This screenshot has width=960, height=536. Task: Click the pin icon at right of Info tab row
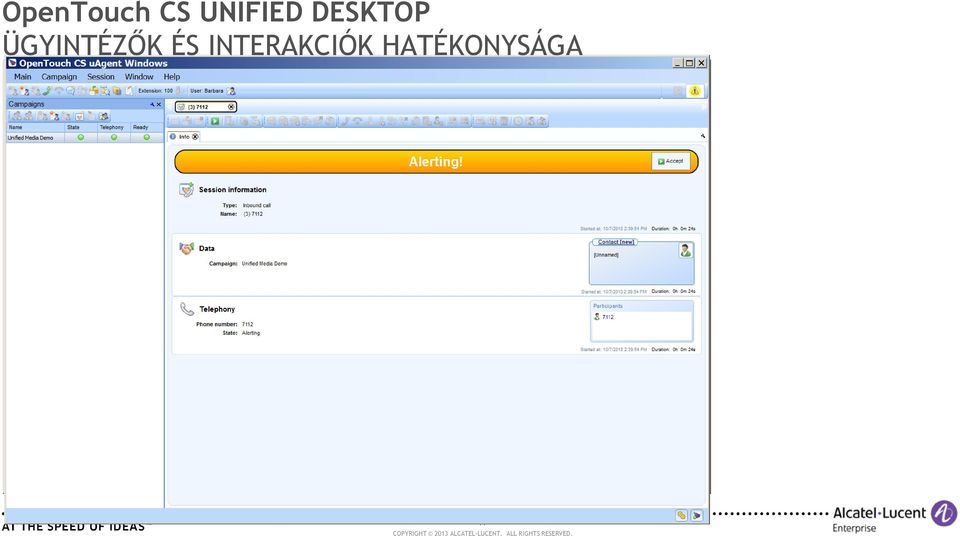click(703, 136)
